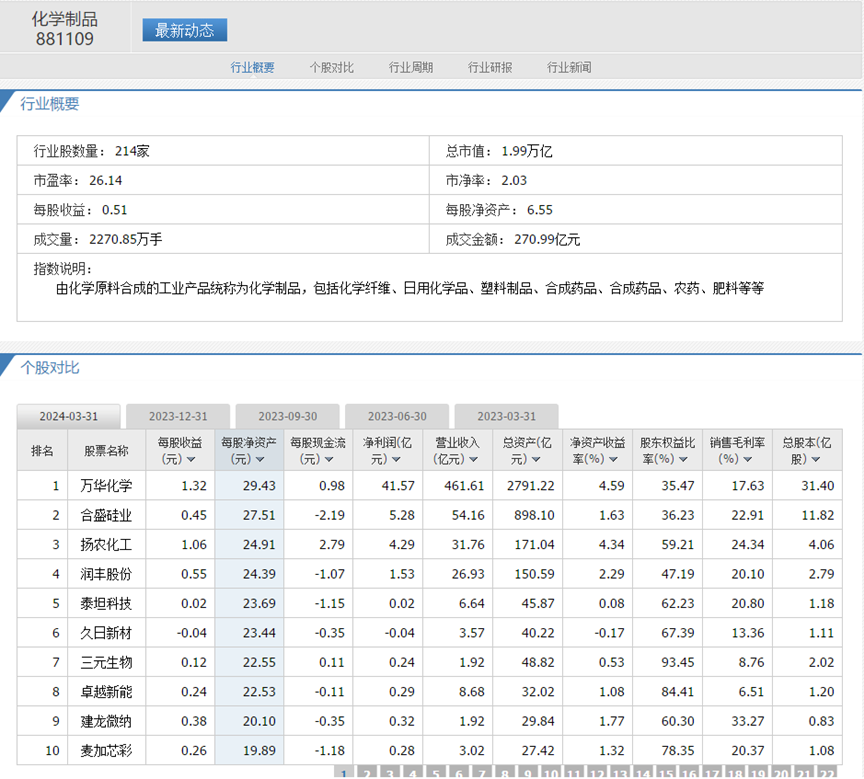
Task: Switch to the 个股对比 tab
Action: coord(332,67)
